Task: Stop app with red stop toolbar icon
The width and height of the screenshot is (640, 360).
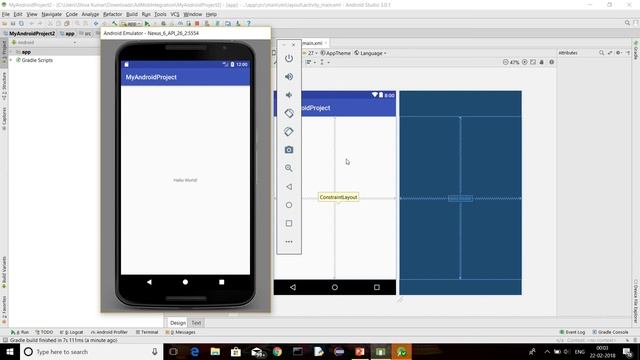Action: [x=197, y=24]
